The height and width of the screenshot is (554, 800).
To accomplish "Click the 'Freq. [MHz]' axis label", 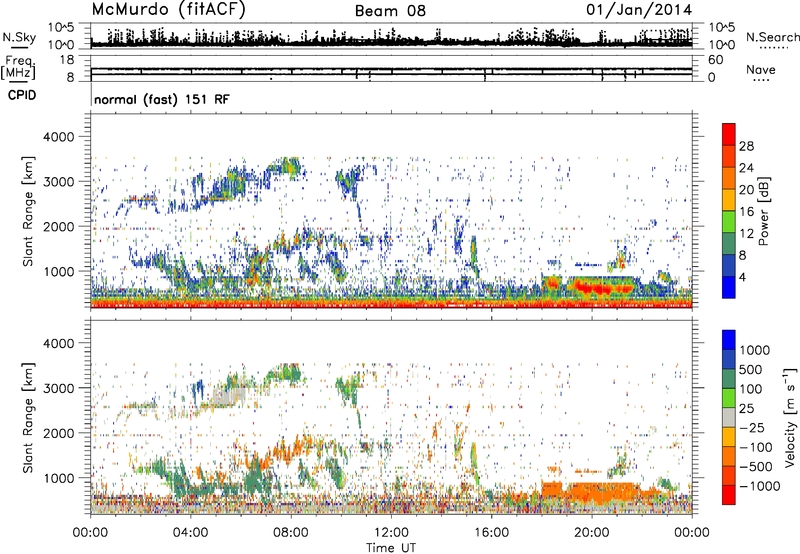I will coord(19,68).
